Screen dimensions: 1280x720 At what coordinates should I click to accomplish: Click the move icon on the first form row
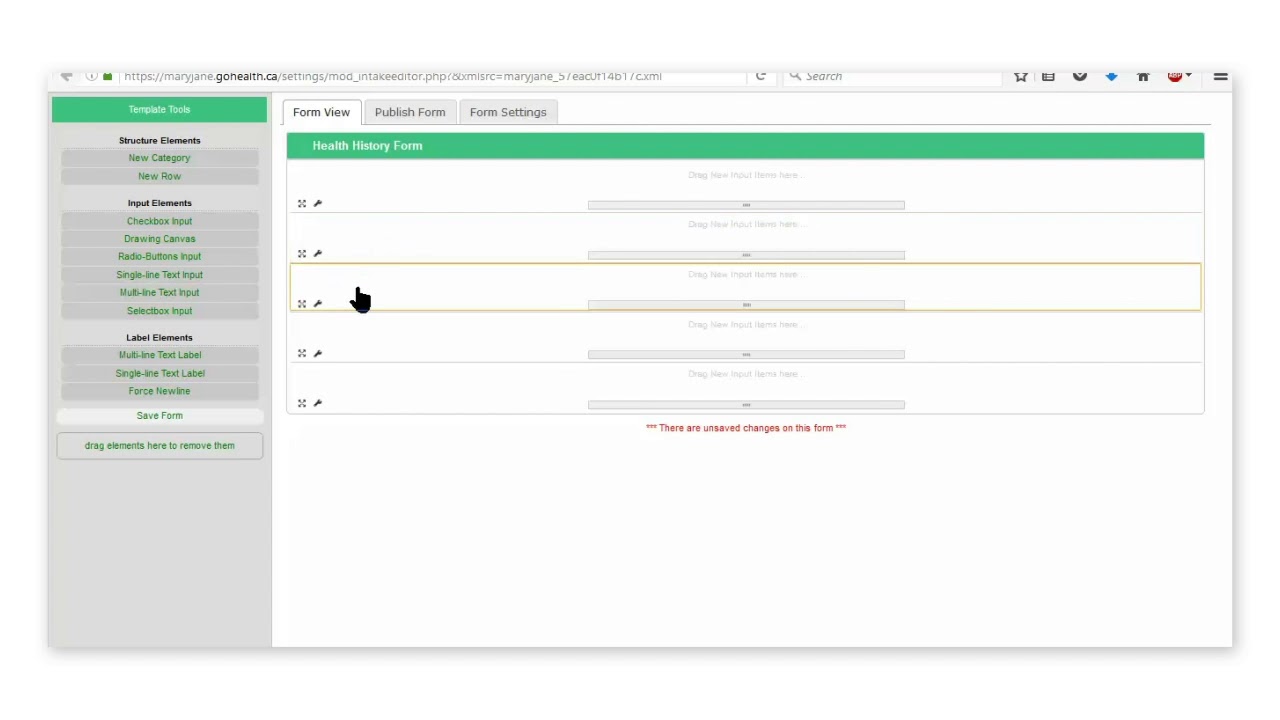point(302,204)
